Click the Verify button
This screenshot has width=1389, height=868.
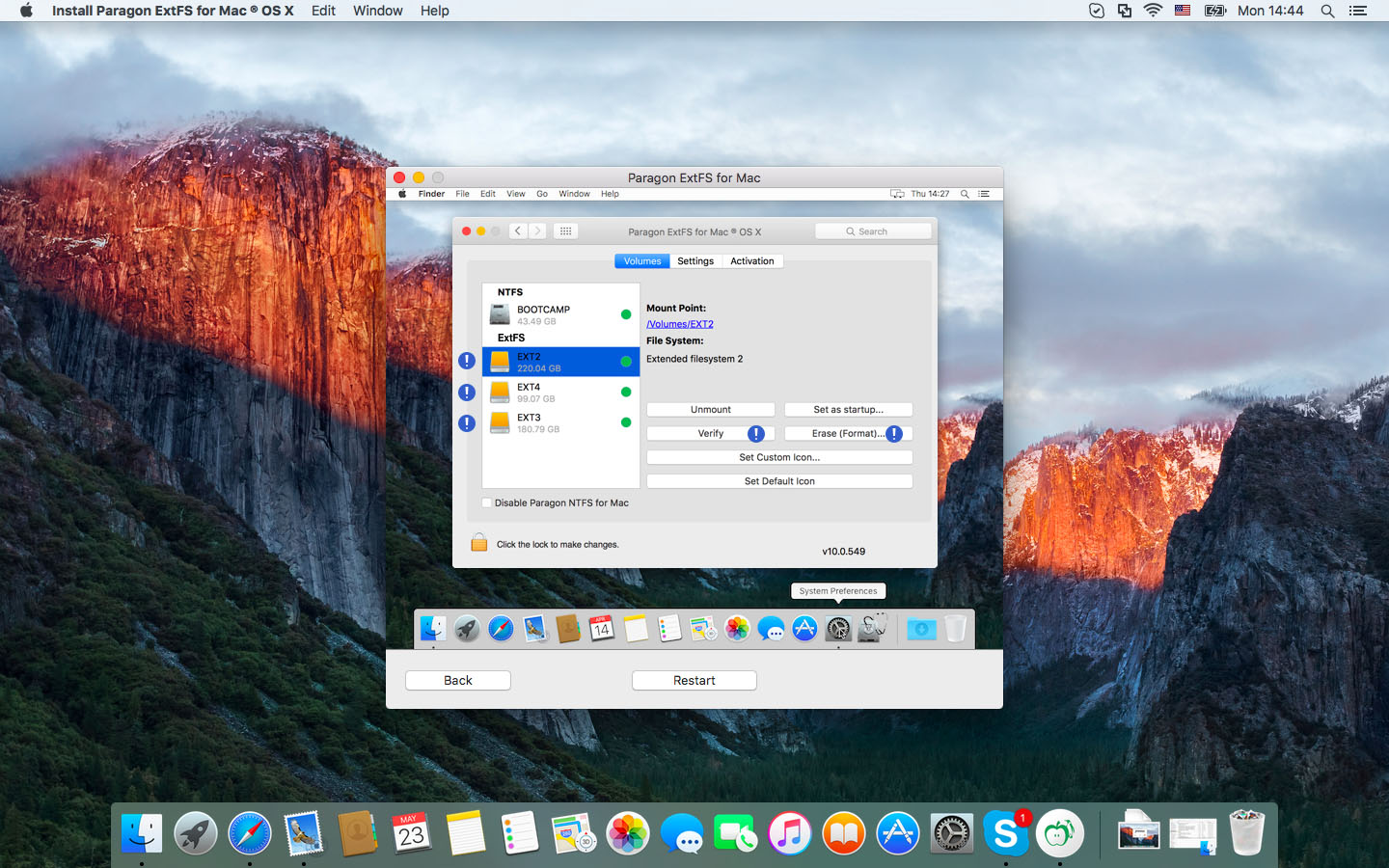click(x=711, y=434)
